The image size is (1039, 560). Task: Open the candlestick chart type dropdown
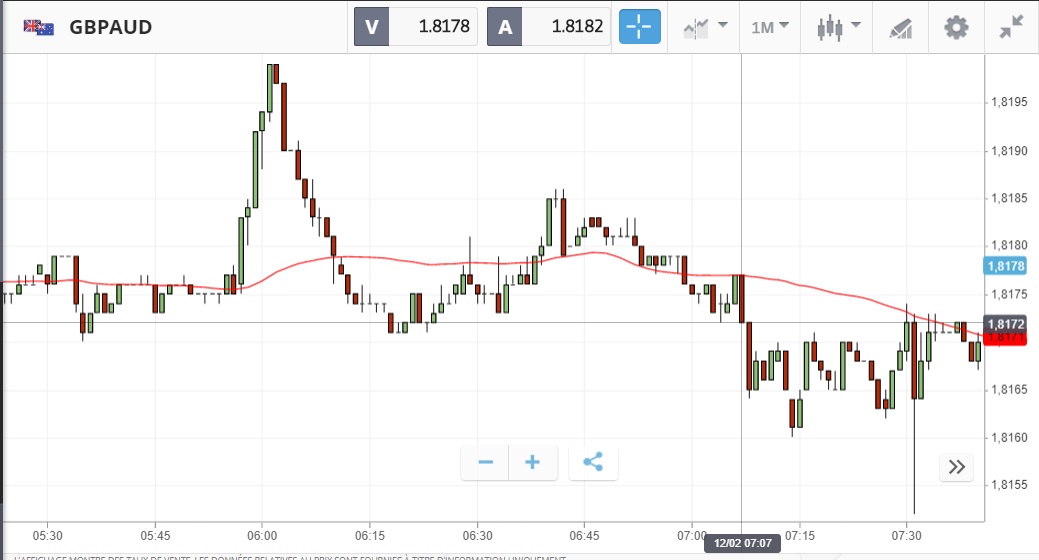(838, 27)
